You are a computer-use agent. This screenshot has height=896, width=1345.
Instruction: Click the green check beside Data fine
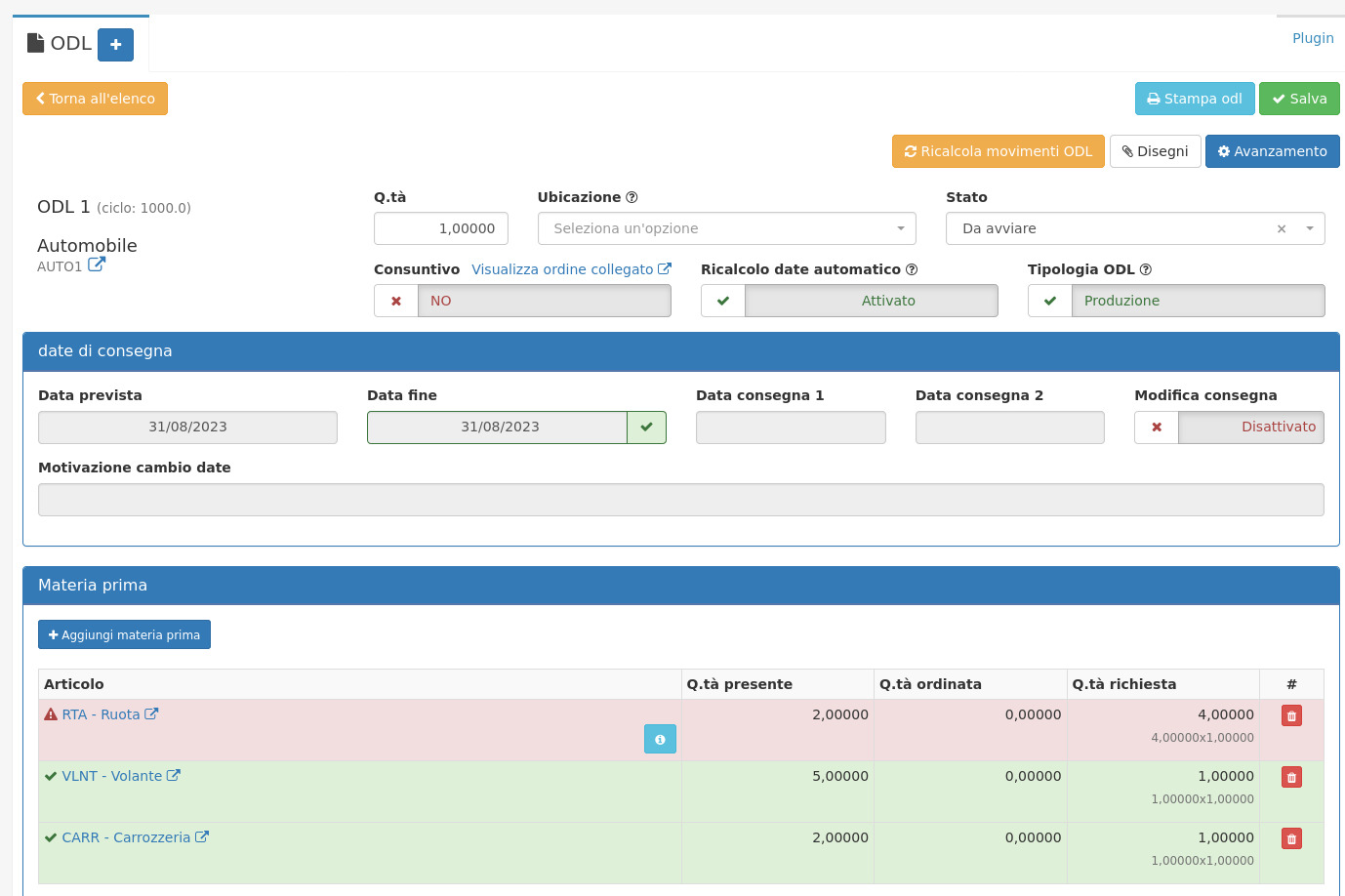(646, 428)
